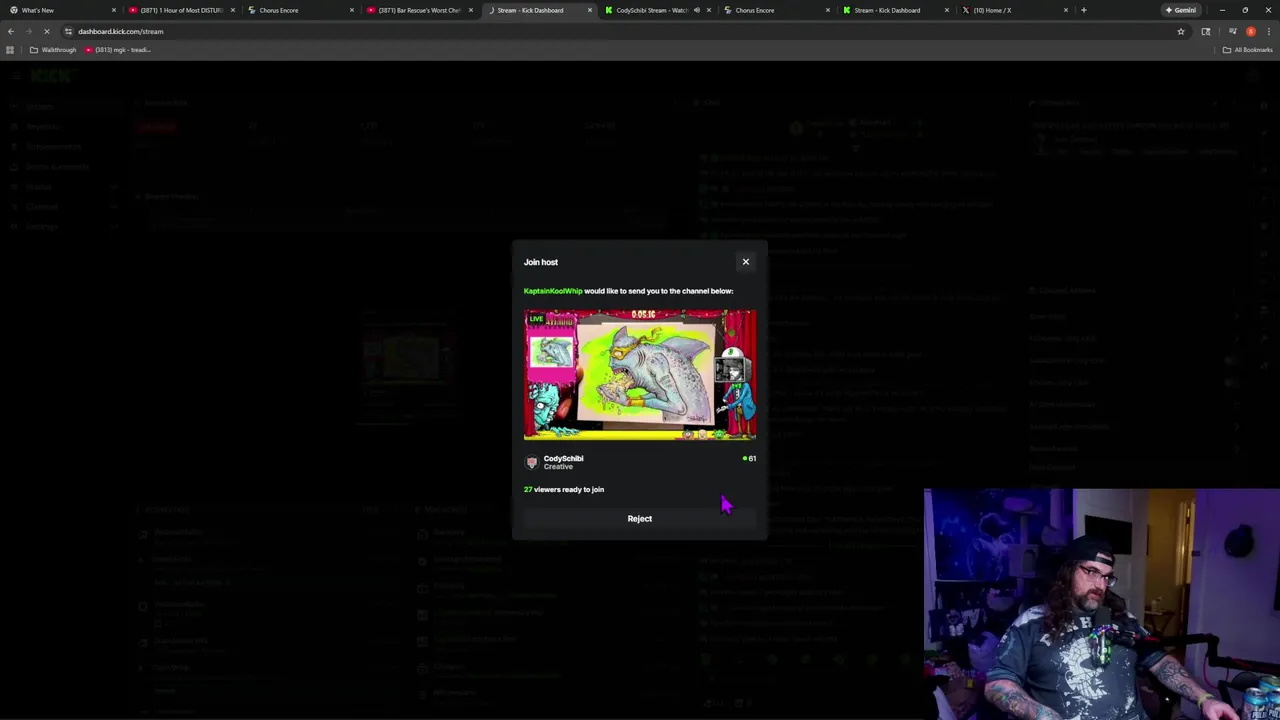Viewport: 1280px width, 720px height.
Task: Open a new browser tab
Action: click(1084, 10)
